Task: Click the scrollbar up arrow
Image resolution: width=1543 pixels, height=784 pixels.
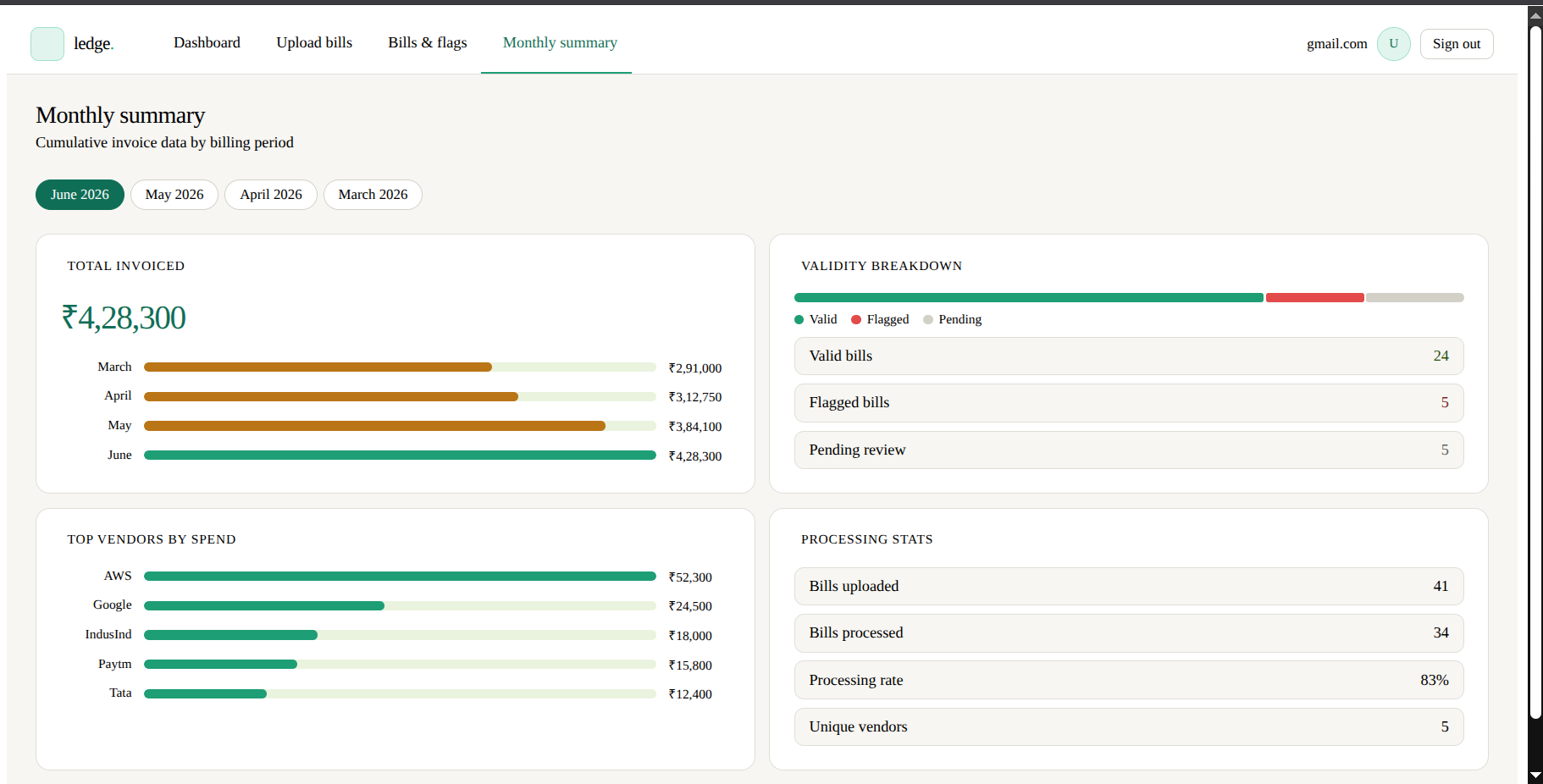Action: 1535,14
